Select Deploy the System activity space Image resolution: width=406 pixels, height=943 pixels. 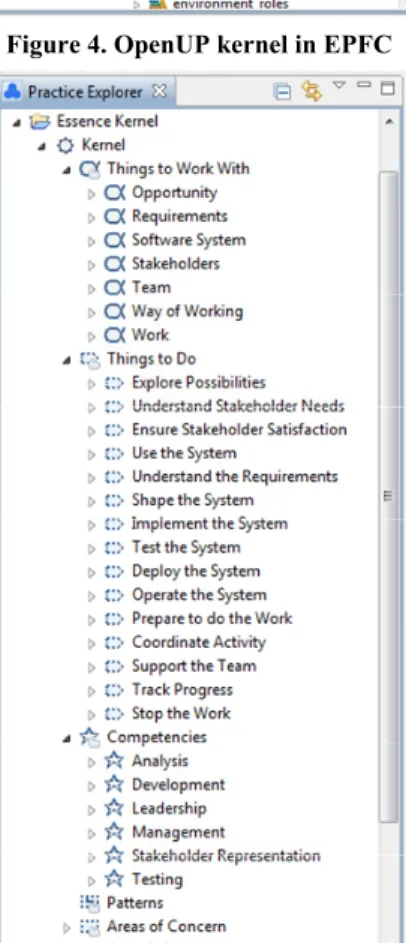pos(196,571)
